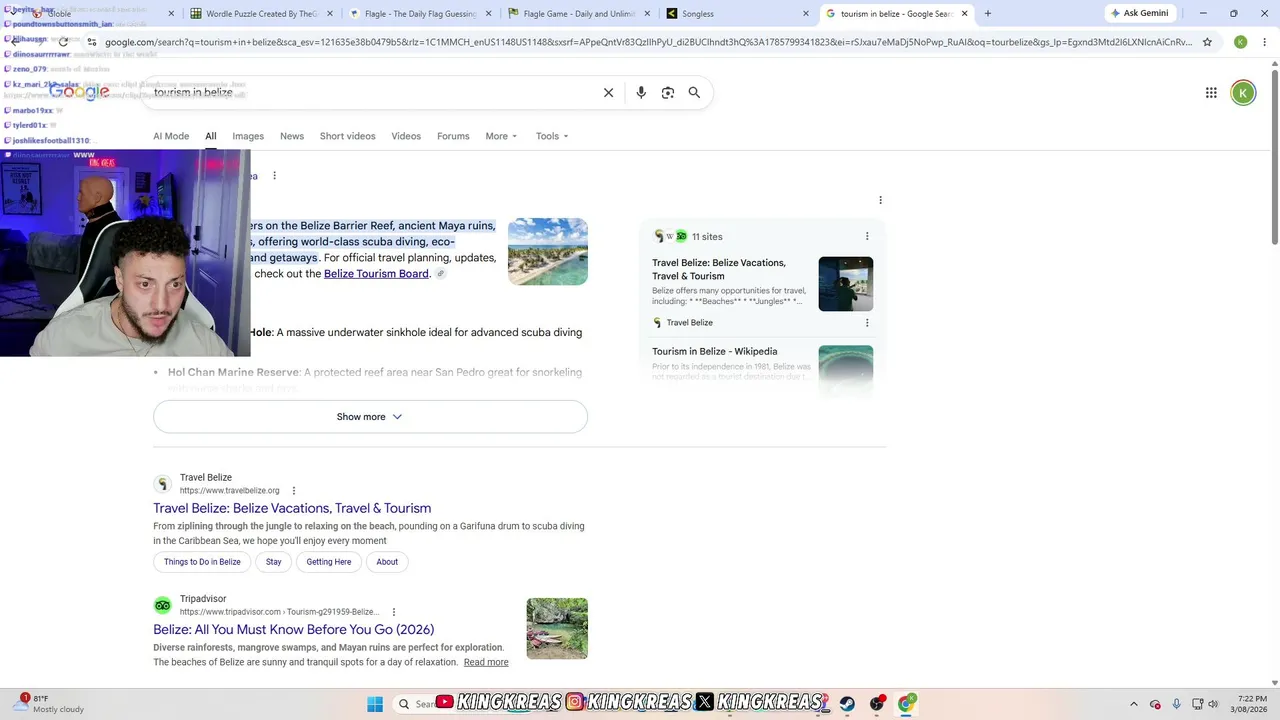Viewport: 1280px width, 720px height.
Task: Open the Travel Belize source card title
Action: click(x=719, y=269)
